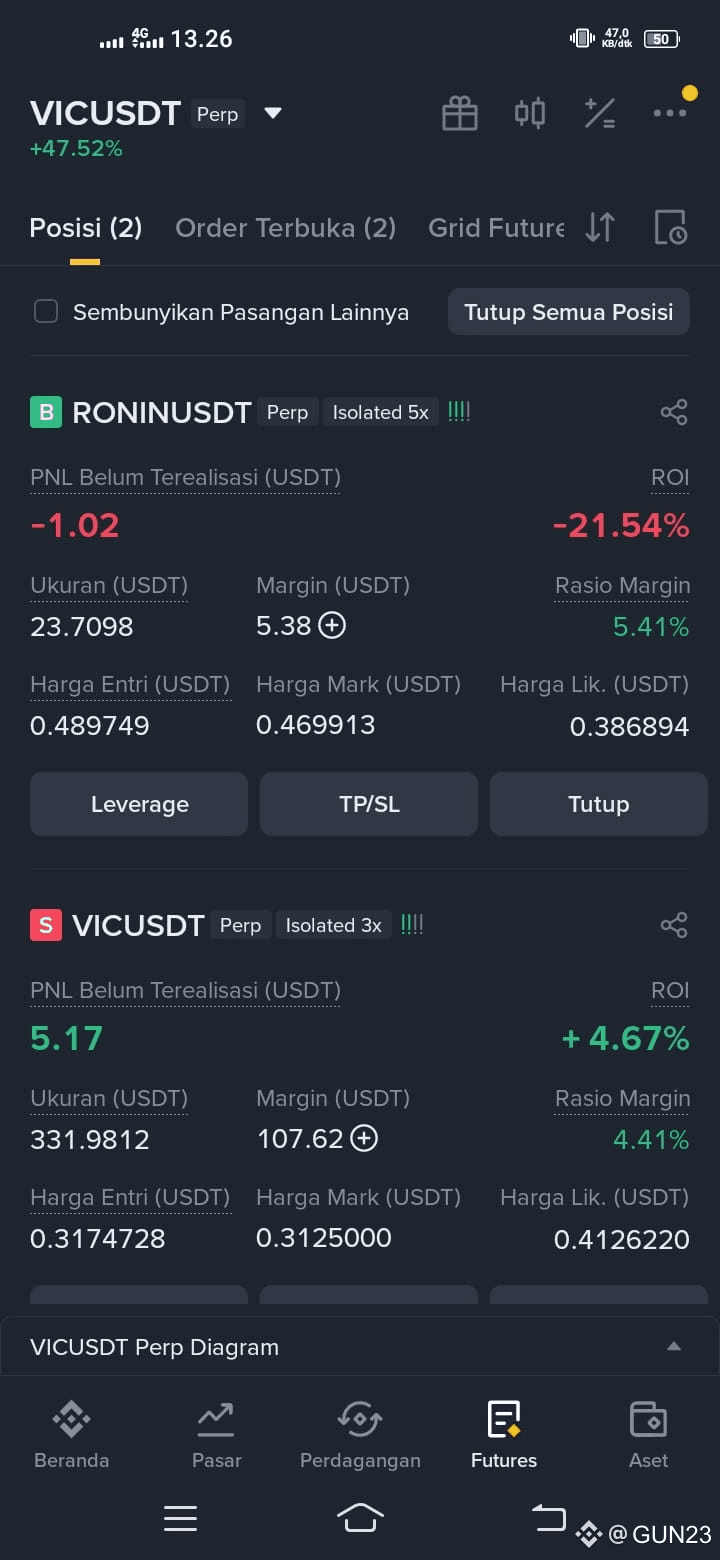Add margin to VICUSDT position

coord(364,1139)
